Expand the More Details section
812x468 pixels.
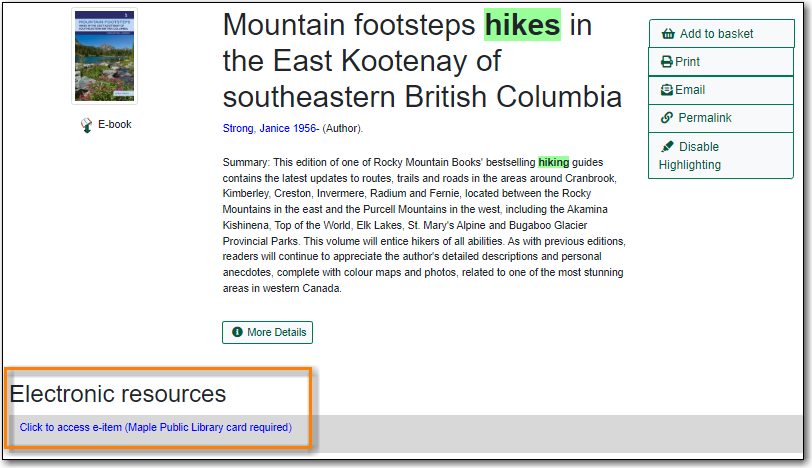pyautogui.click(x=268, y=332)
